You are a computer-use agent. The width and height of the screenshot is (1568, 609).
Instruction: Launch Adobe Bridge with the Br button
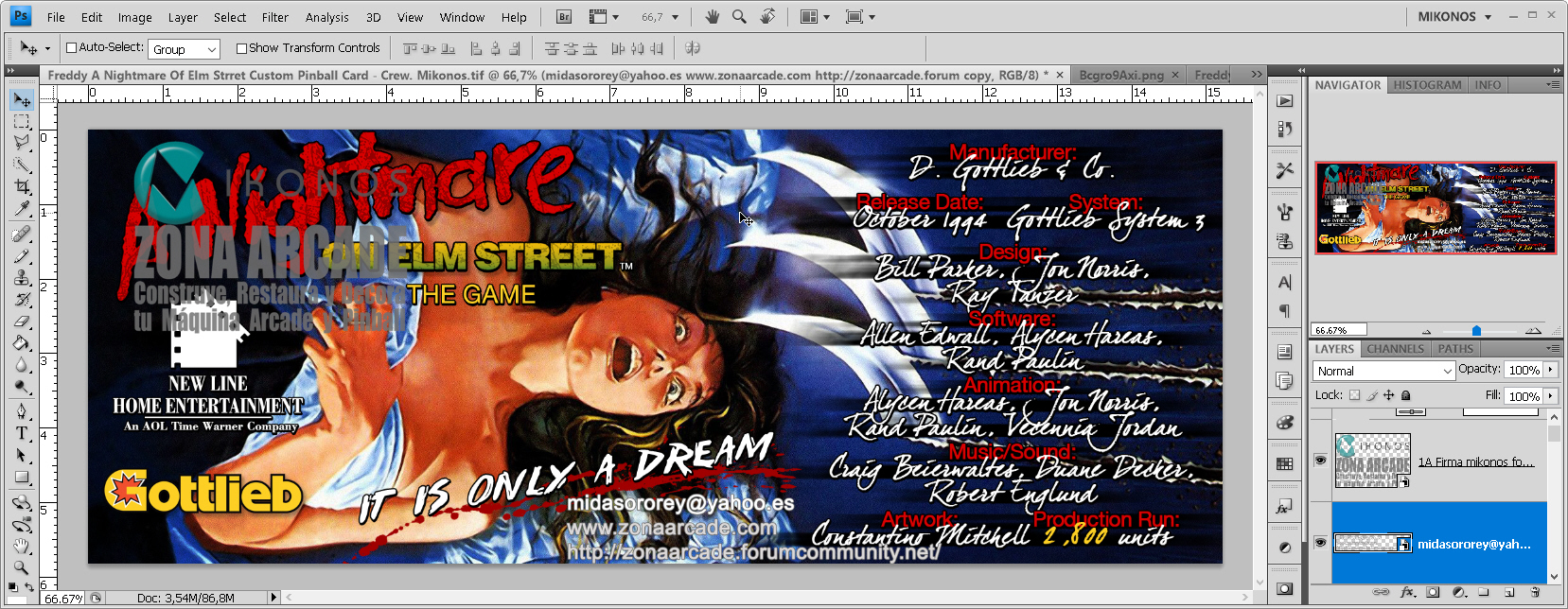pyautogui.click(x=564, y=17)
